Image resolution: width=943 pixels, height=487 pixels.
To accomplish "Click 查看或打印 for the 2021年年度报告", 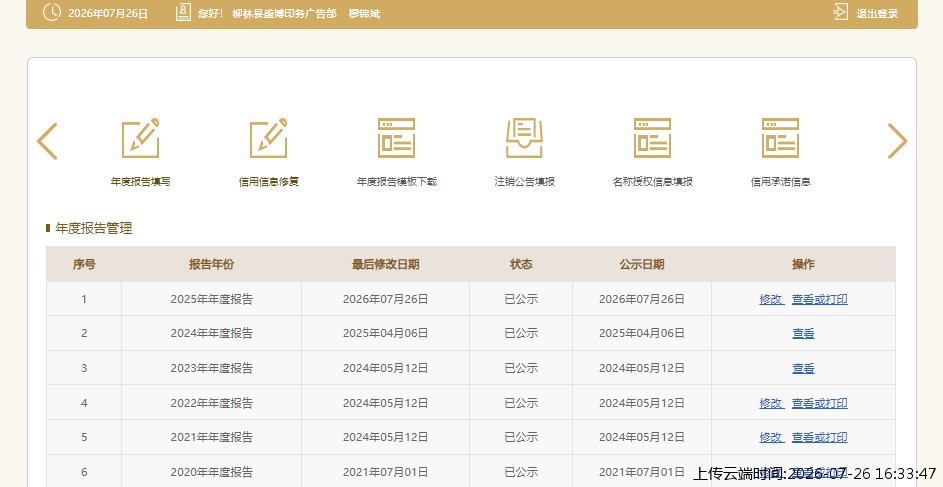I will click(820, 437).
